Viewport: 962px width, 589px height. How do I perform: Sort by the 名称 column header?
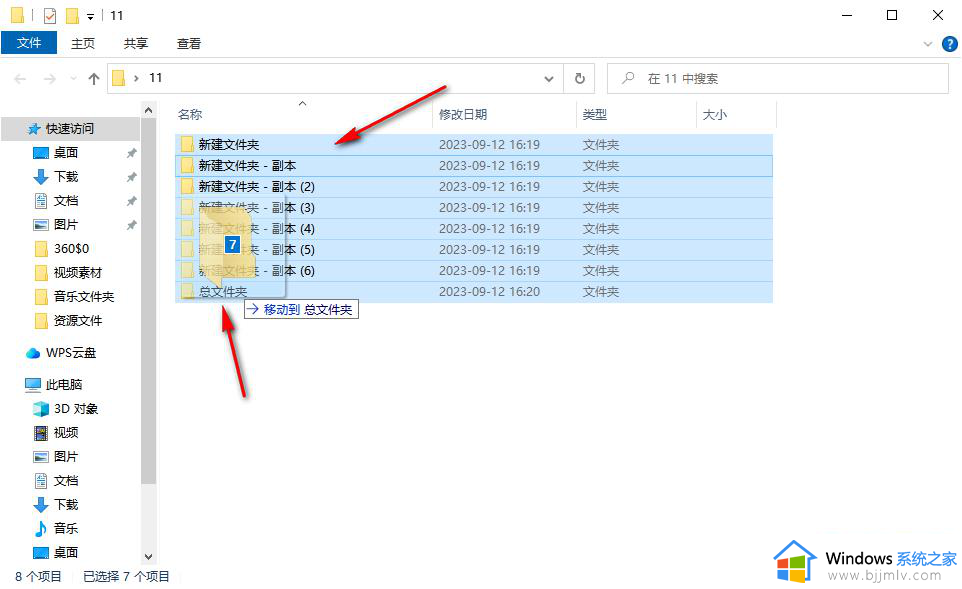(x=190, y=114)
